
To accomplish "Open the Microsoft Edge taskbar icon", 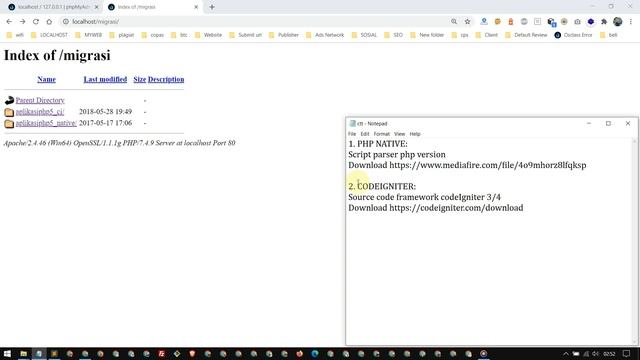I will coord(315,353).
